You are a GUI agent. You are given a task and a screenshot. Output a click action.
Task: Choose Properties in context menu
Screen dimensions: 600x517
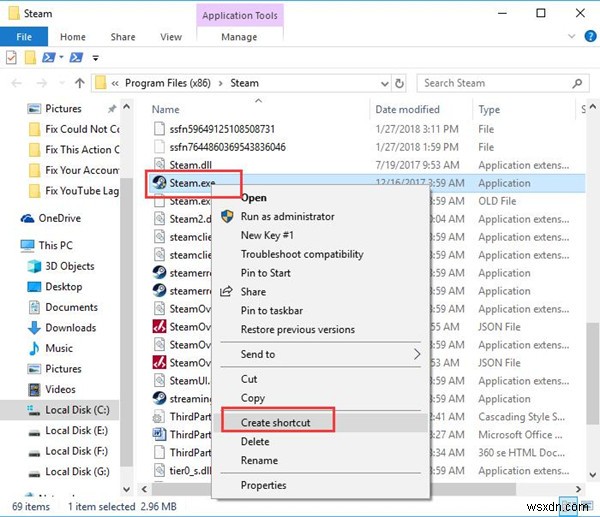point(263,485)
